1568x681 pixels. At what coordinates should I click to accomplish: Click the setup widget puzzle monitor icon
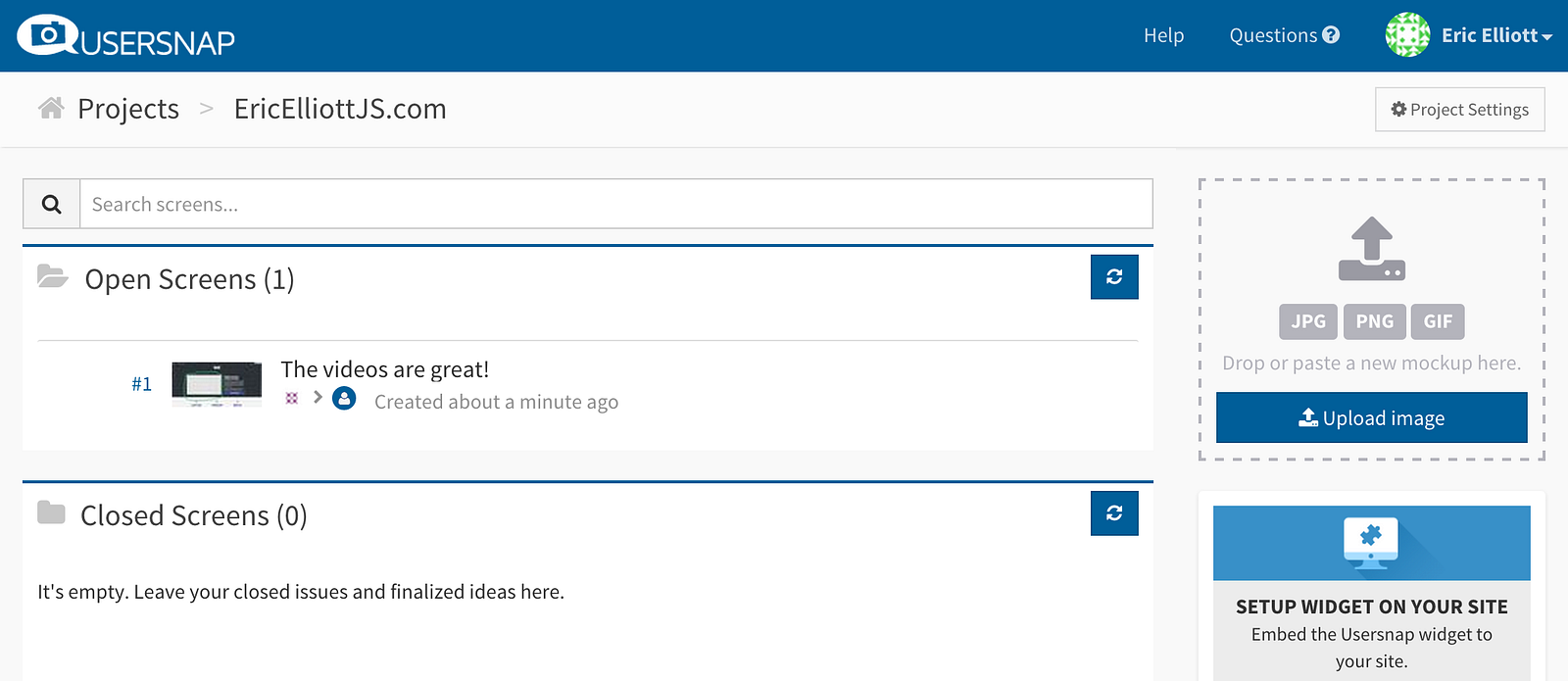point(1371,542)
